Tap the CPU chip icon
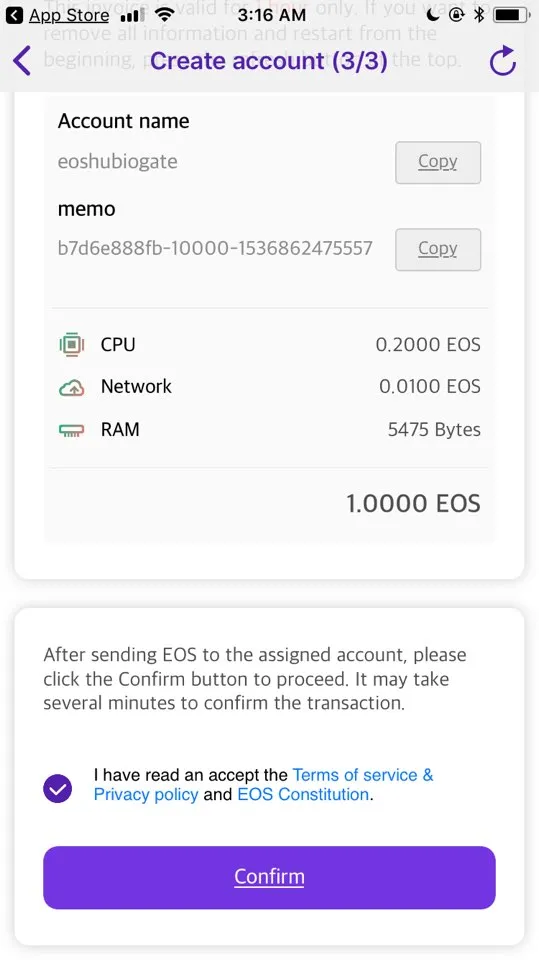Screen dimensions: 539x960 (x=72, y=345)
